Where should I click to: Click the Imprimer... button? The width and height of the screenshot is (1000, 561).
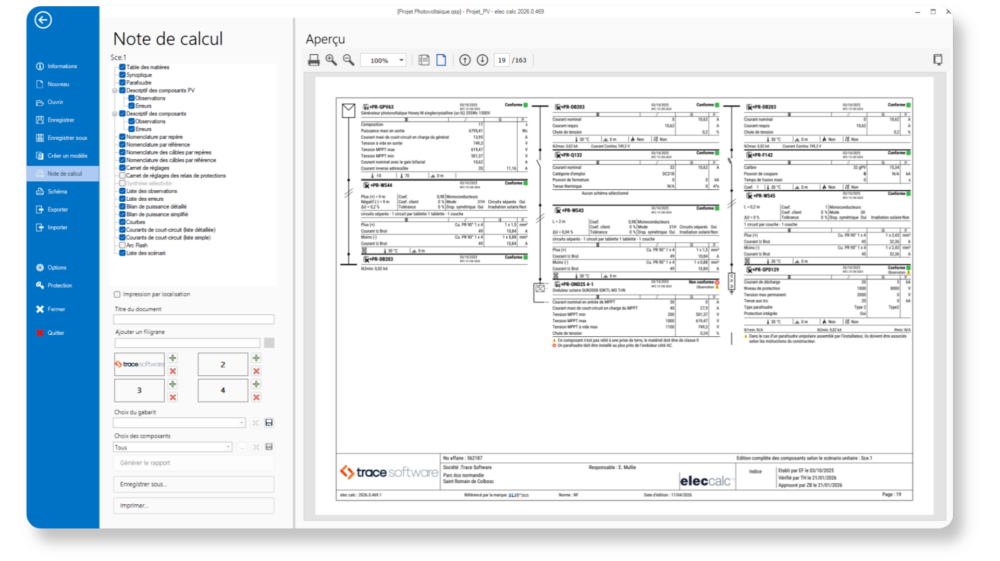coord(194,506)
